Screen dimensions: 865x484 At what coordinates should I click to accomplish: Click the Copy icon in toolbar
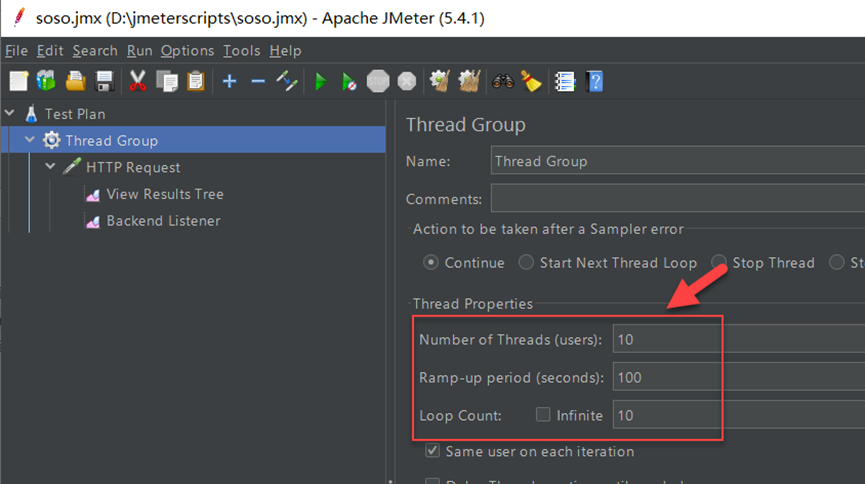point(167,82)
